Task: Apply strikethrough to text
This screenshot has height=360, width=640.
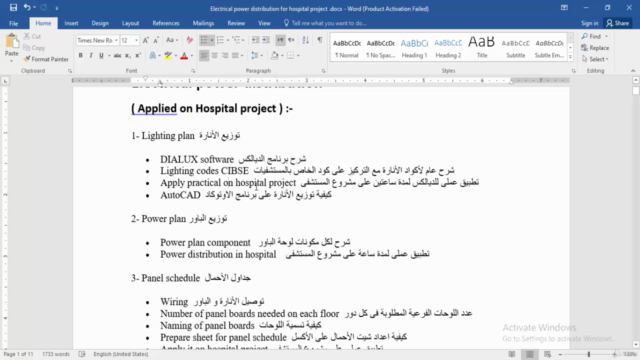Action: coord(117,56)
